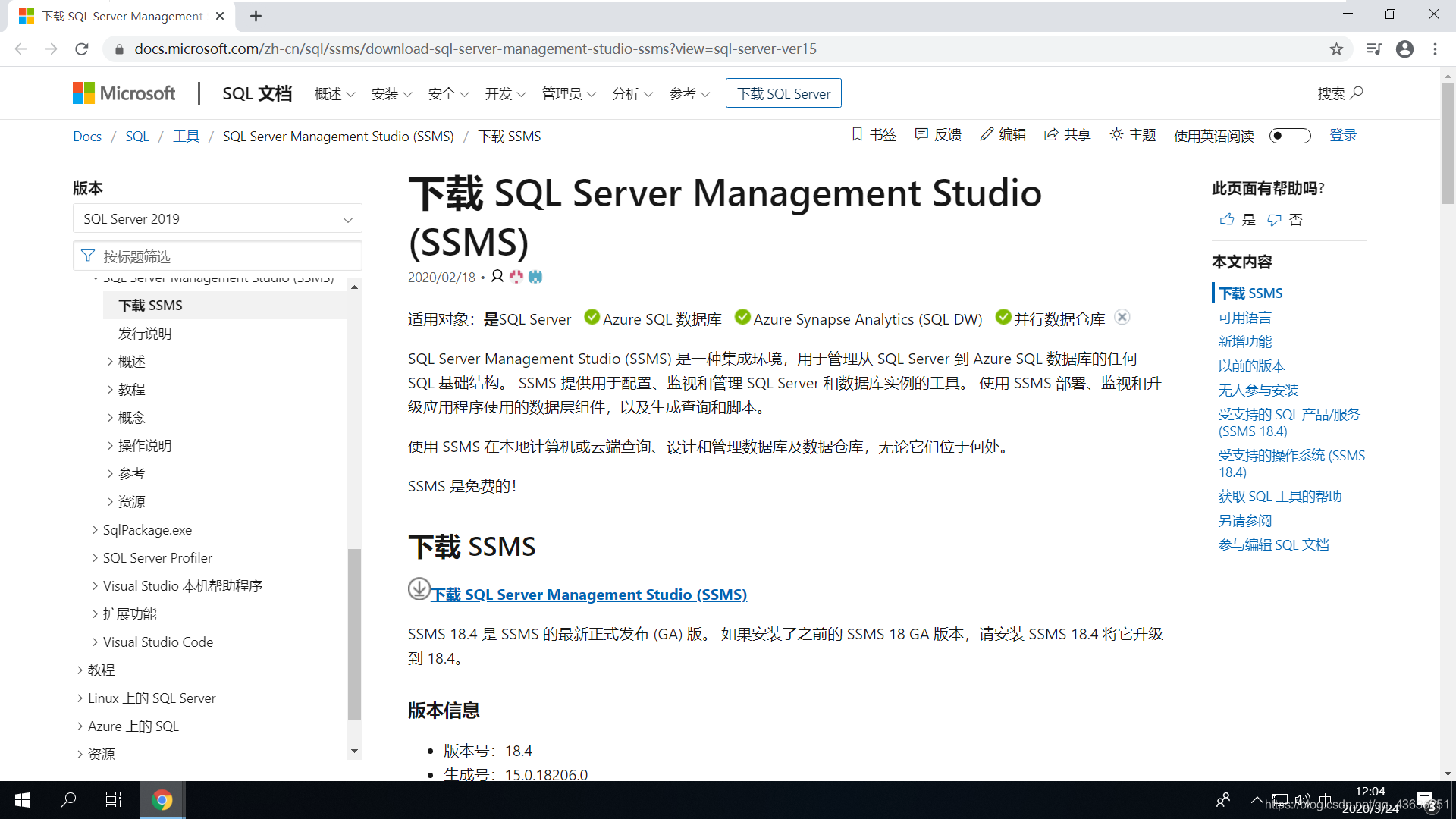Click the 书签 bookmark icon
1456x819 pixels.
pyautogui.click(x=857, y=134)
